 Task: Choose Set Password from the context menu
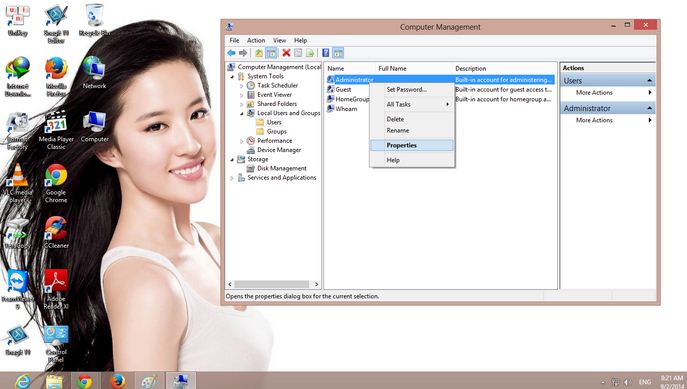(x=412, y=89)
